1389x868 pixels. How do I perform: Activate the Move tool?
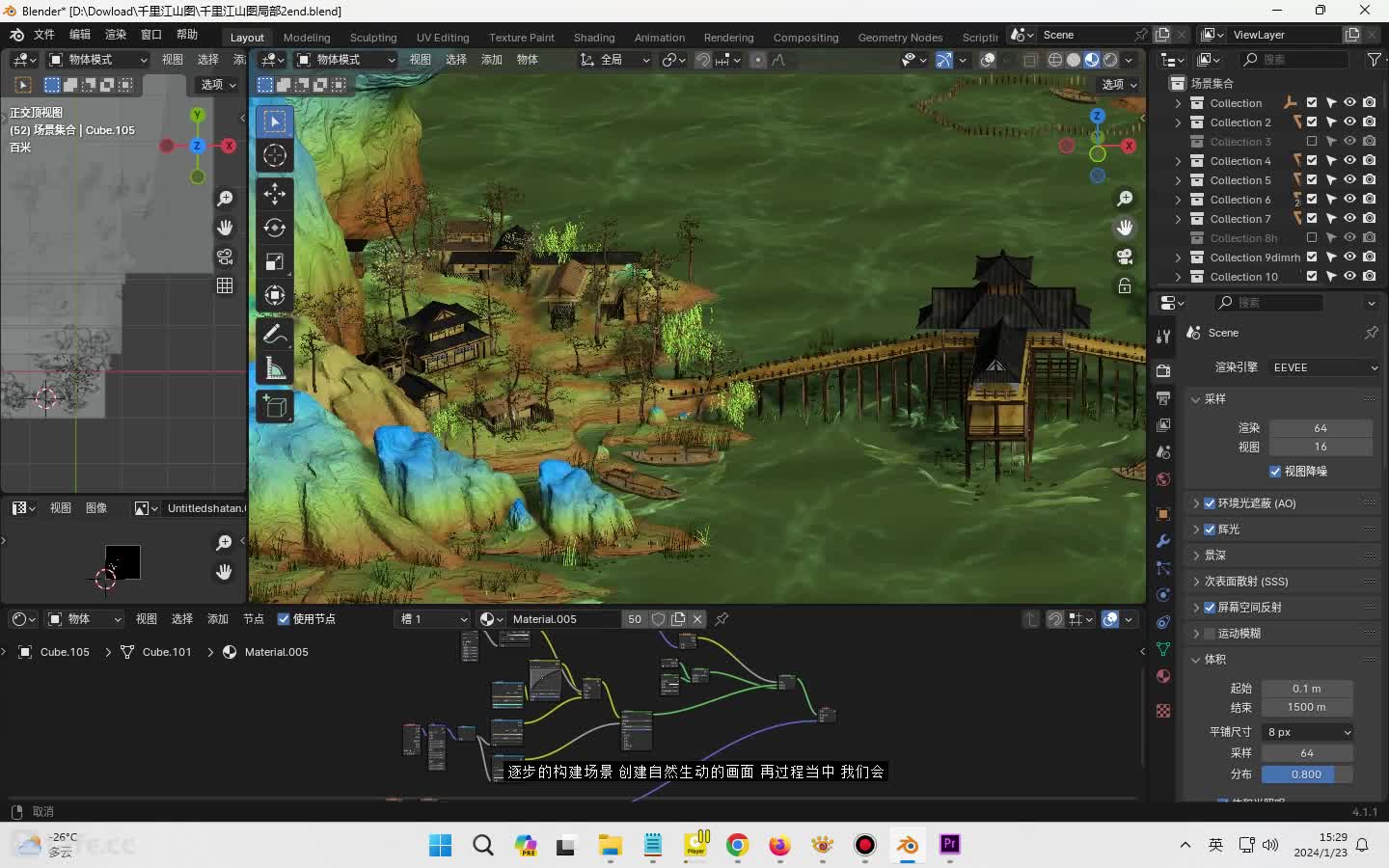tap(275, 194)
